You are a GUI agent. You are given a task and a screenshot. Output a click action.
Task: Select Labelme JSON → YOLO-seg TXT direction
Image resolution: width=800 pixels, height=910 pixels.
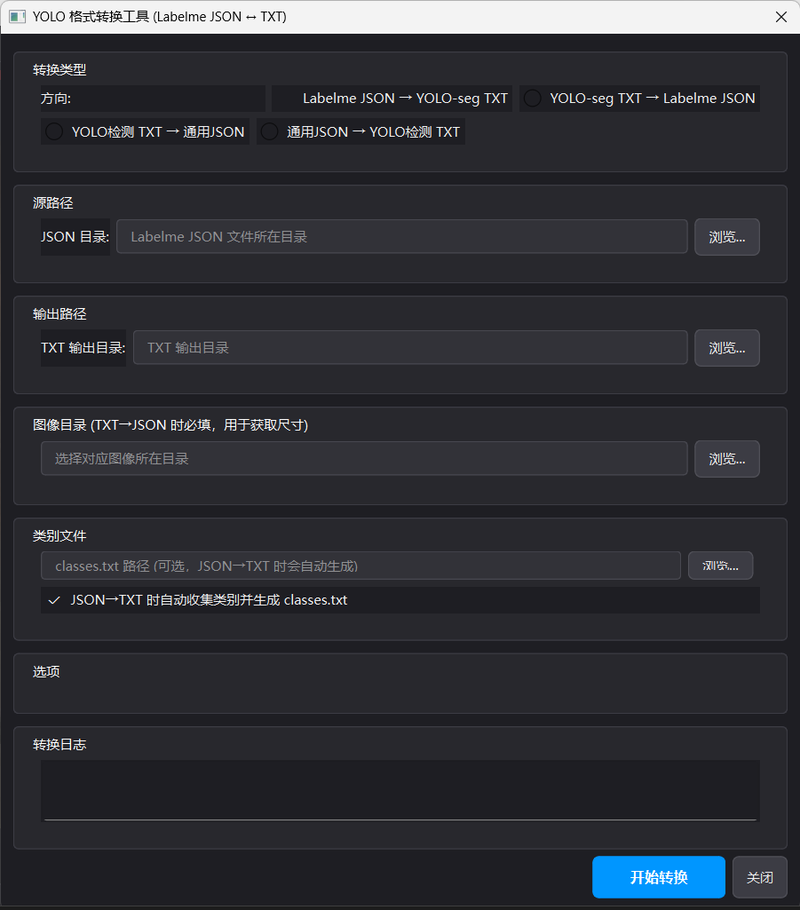click(392, 99)
